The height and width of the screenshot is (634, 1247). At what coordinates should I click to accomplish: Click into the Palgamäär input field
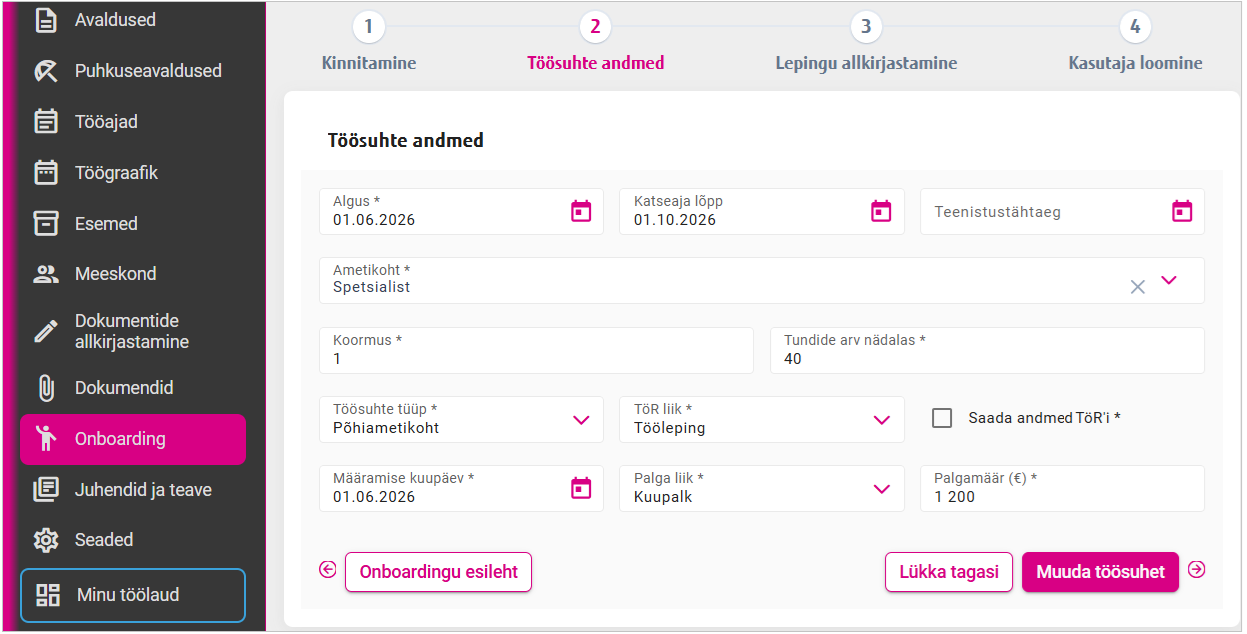click(x=1062, y=488)
